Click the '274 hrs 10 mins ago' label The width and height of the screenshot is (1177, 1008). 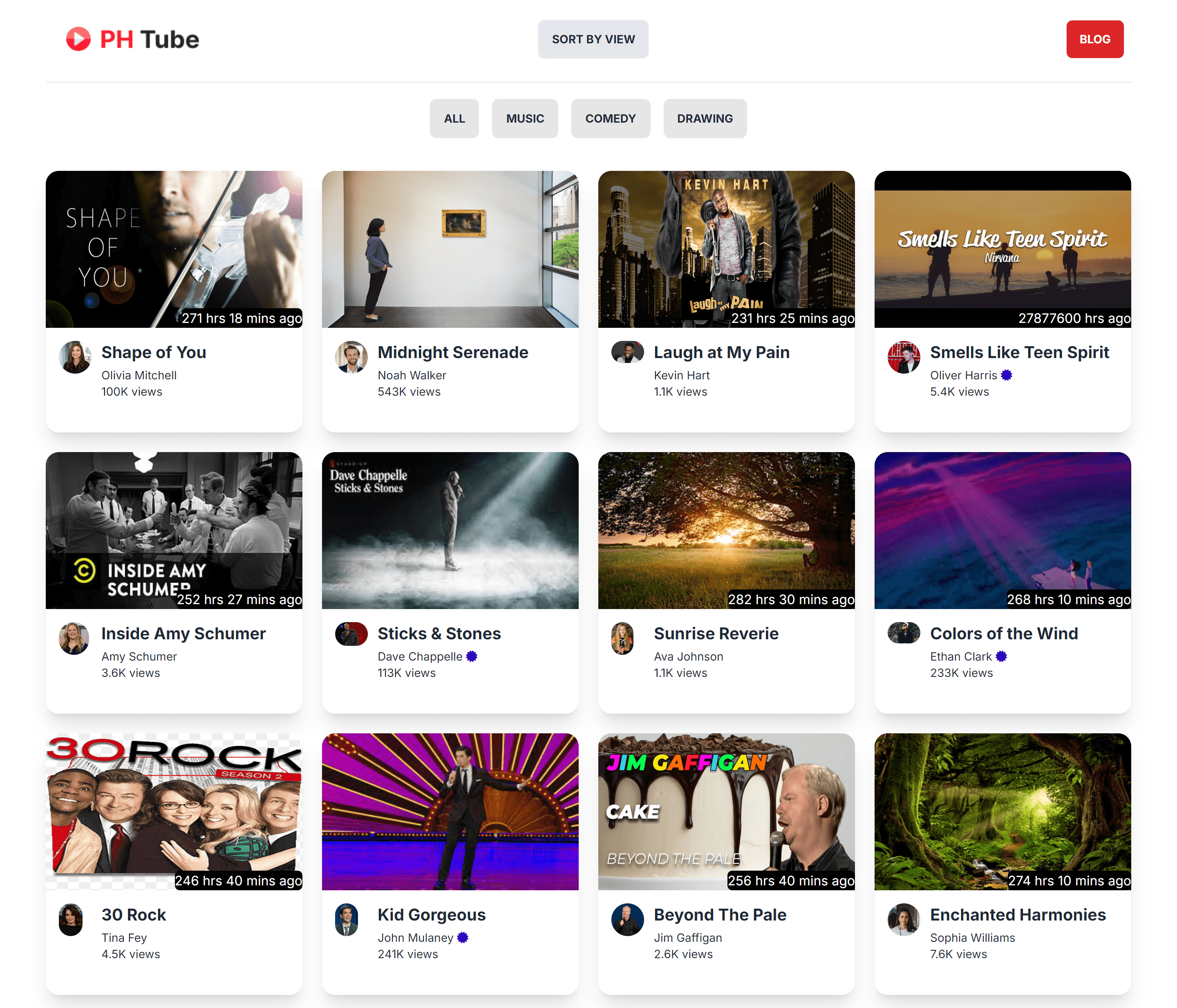pos(1069,881)
